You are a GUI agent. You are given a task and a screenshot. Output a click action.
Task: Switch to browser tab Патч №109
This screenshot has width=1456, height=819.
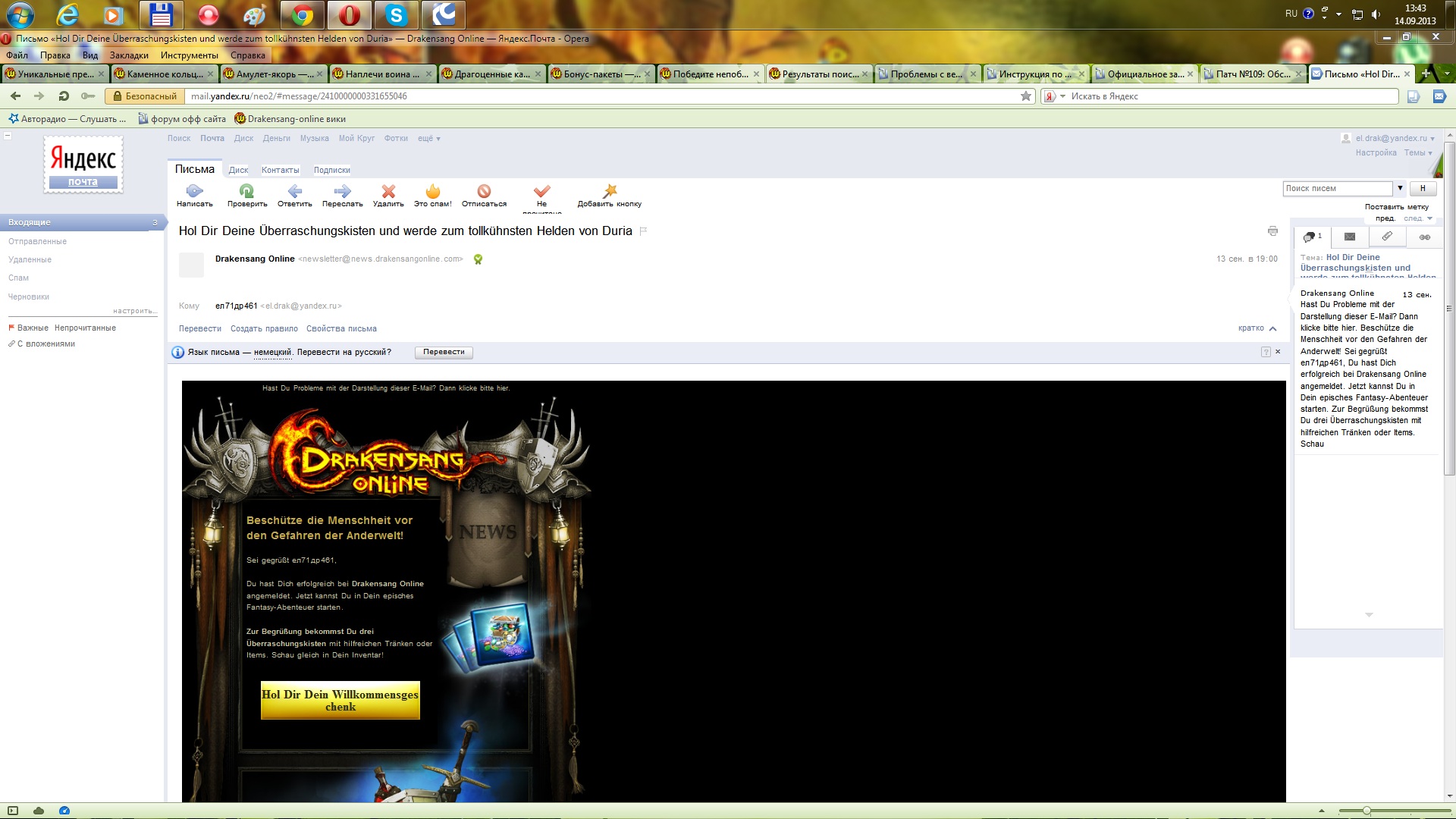pos(1254,74)
